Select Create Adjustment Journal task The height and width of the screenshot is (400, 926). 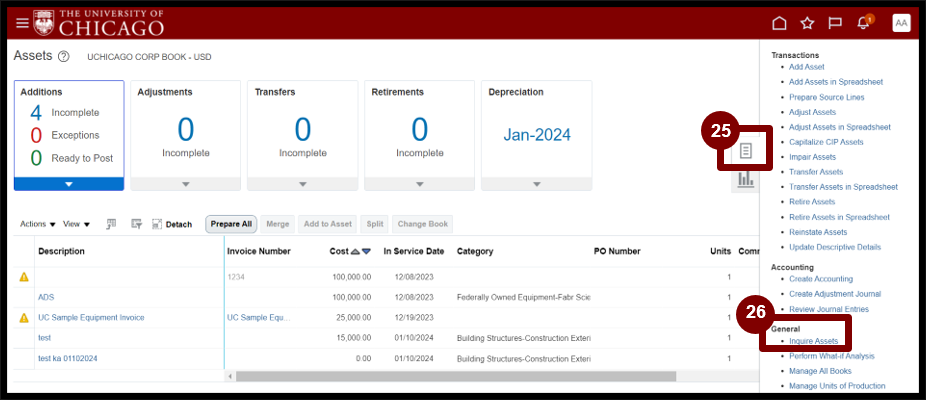[x=835, y=294]
